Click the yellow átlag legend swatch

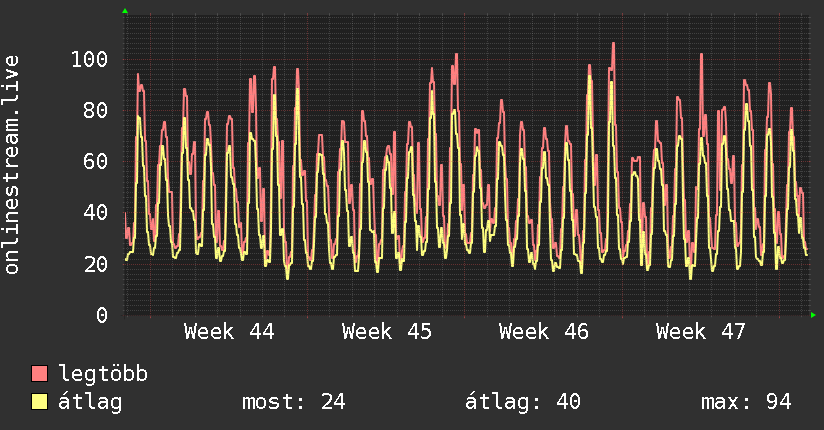point(40,402)
